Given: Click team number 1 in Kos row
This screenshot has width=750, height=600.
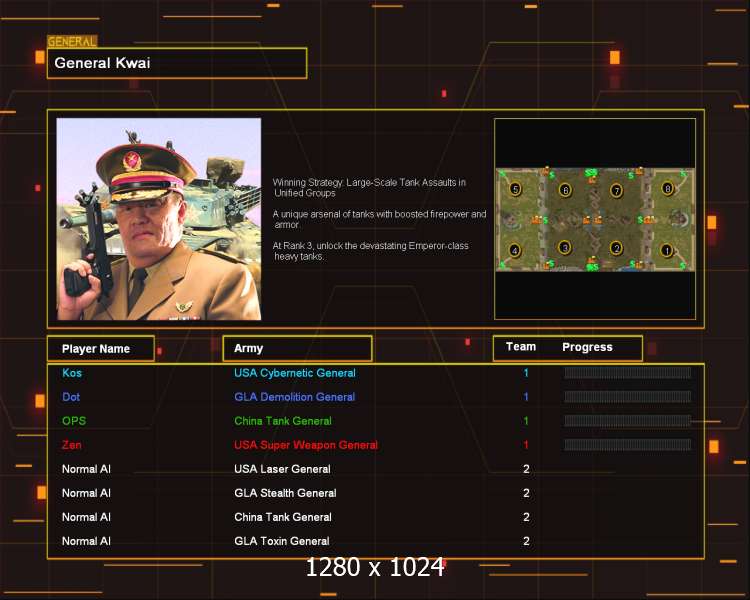Looking at the screenshot, I should pos(526,373).
